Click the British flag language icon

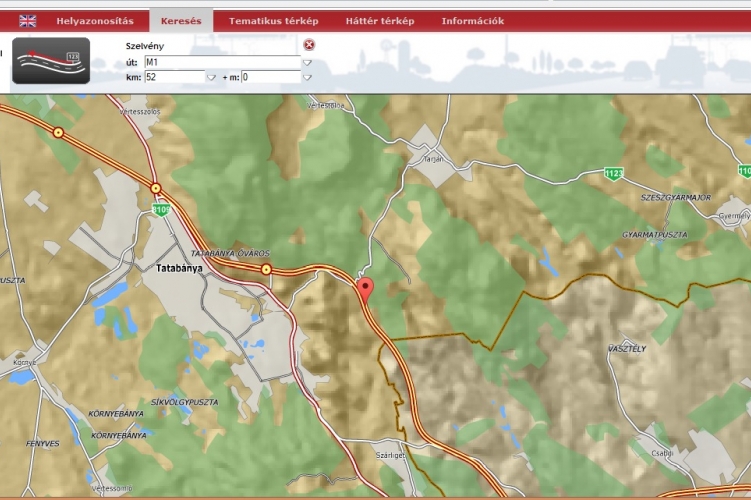pyautogui.click(x=27, y=21)
